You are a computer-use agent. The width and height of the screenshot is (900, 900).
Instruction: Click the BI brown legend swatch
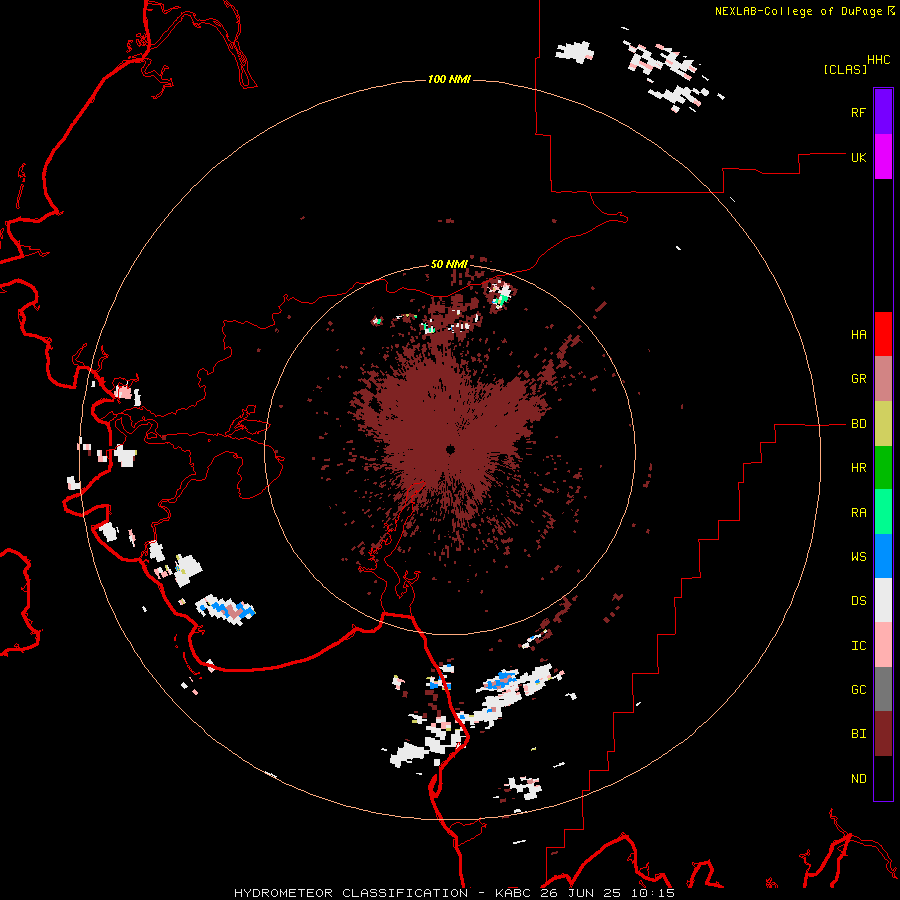point(883,734)
